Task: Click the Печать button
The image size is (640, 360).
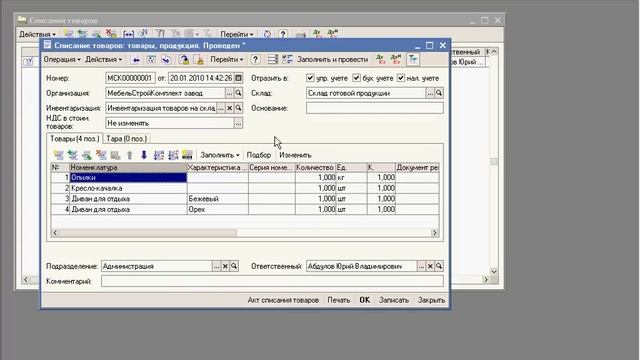Action: tap(338, 300)
